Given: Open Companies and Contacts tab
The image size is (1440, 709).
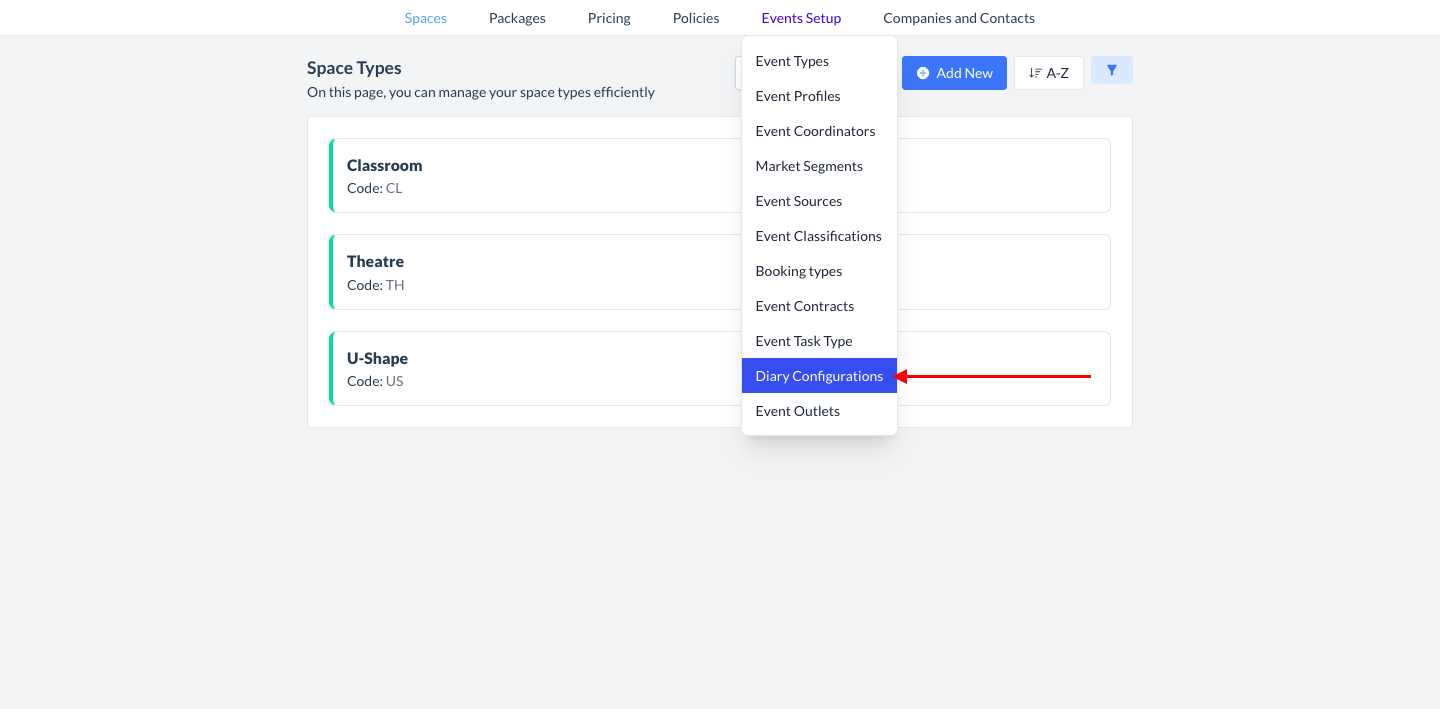Looking at the screenshot, I should [958, 18].
